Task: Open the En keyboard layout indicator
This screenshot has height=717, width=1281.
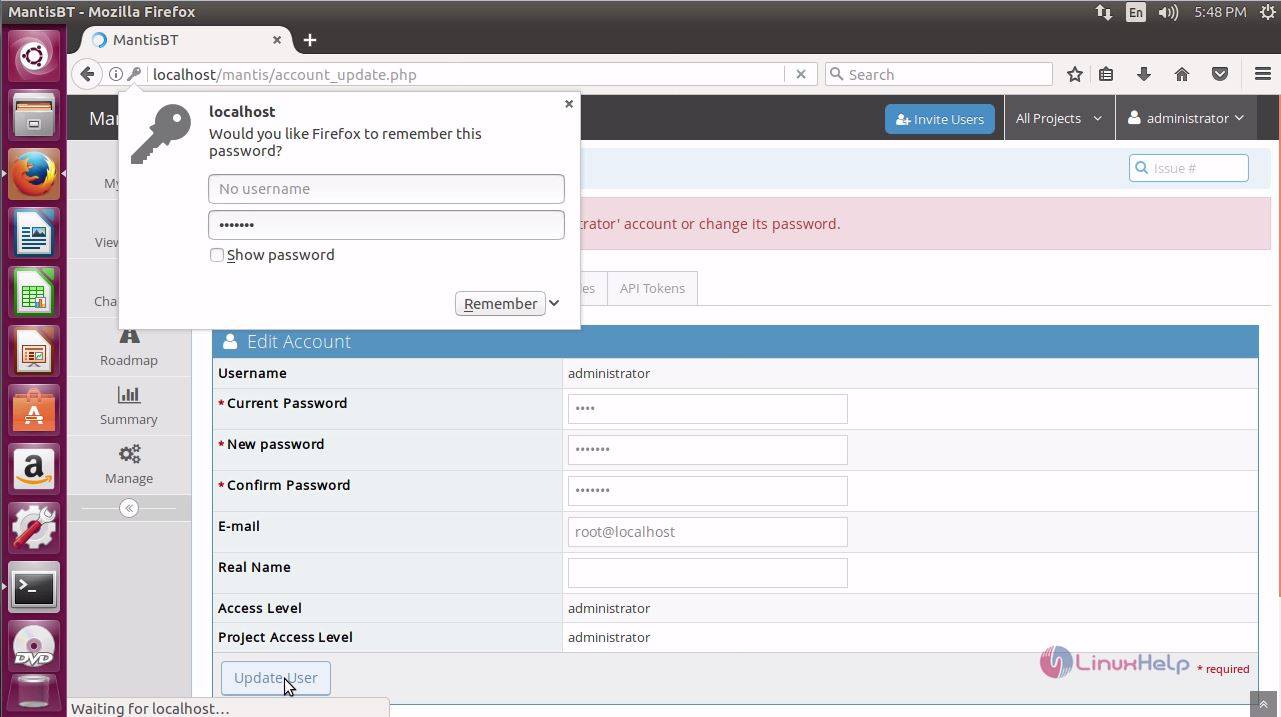Action: [x=1135, y=12]
